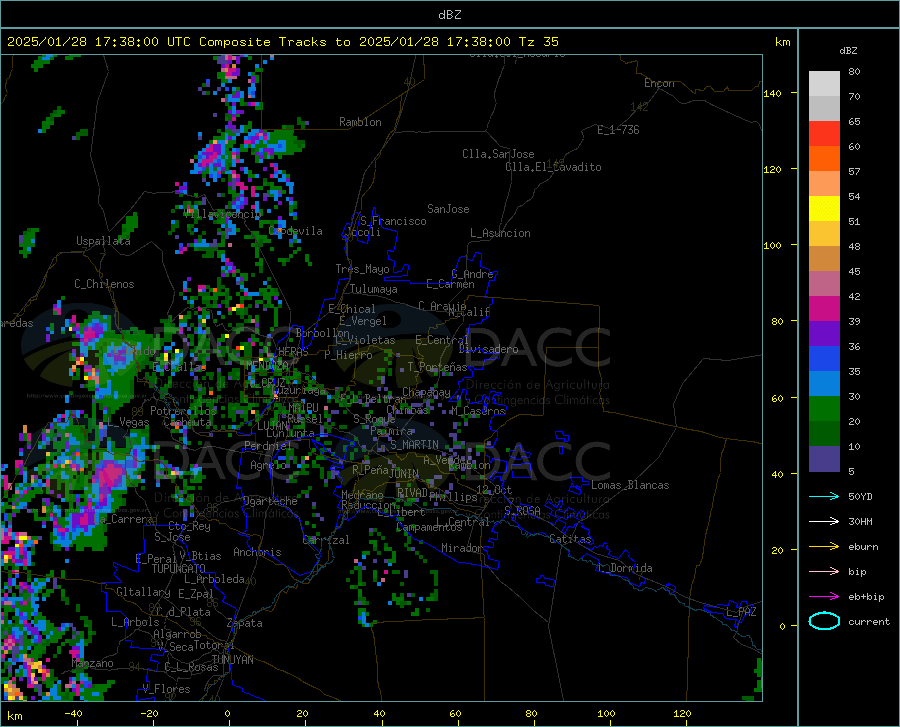
Task: Click the timestamp header '2025/01/28 17:38:00 UTC Composite'
Action: [x=139, y=42]
